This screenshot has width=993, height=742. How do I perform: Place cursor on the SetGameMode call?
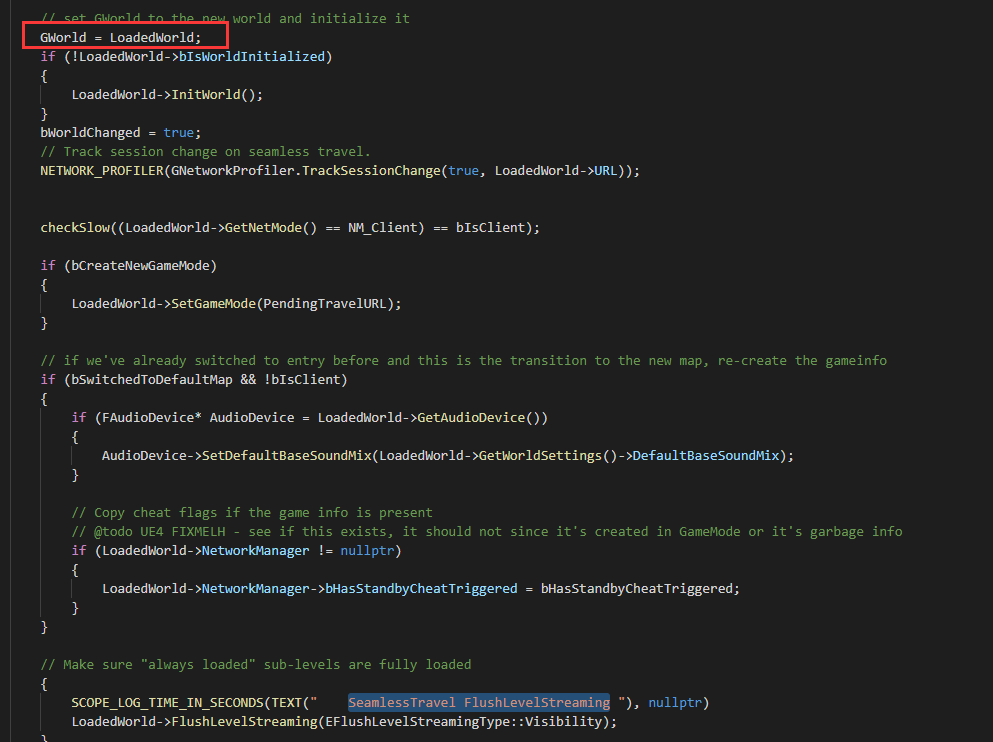(x=213, y=303)
